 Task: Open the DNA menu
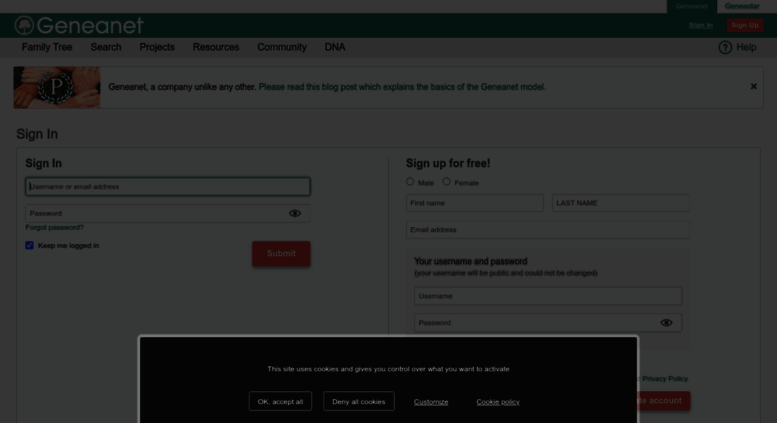coord(335,47)
